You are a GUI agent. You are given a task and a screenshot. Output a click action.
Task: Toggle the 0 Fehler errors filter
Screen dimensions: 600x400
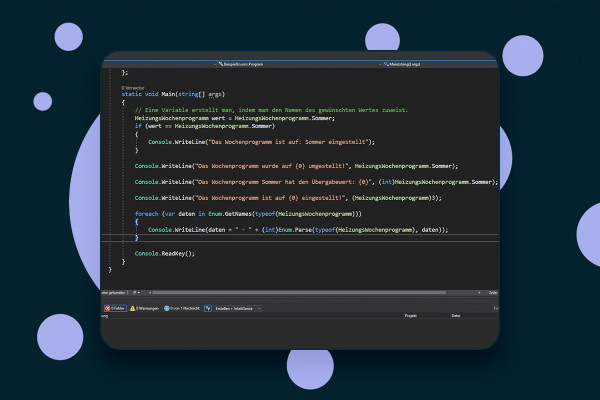click(x=115, y=308)
